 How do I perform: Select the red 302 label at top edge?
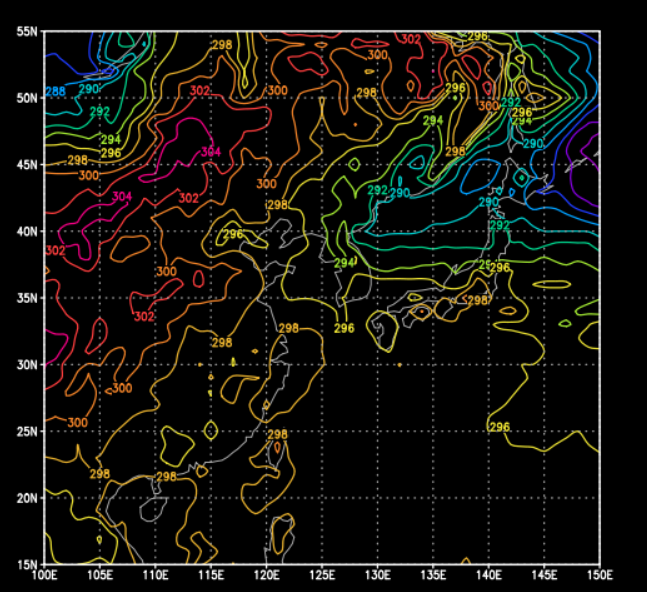(x=410, y=39)
